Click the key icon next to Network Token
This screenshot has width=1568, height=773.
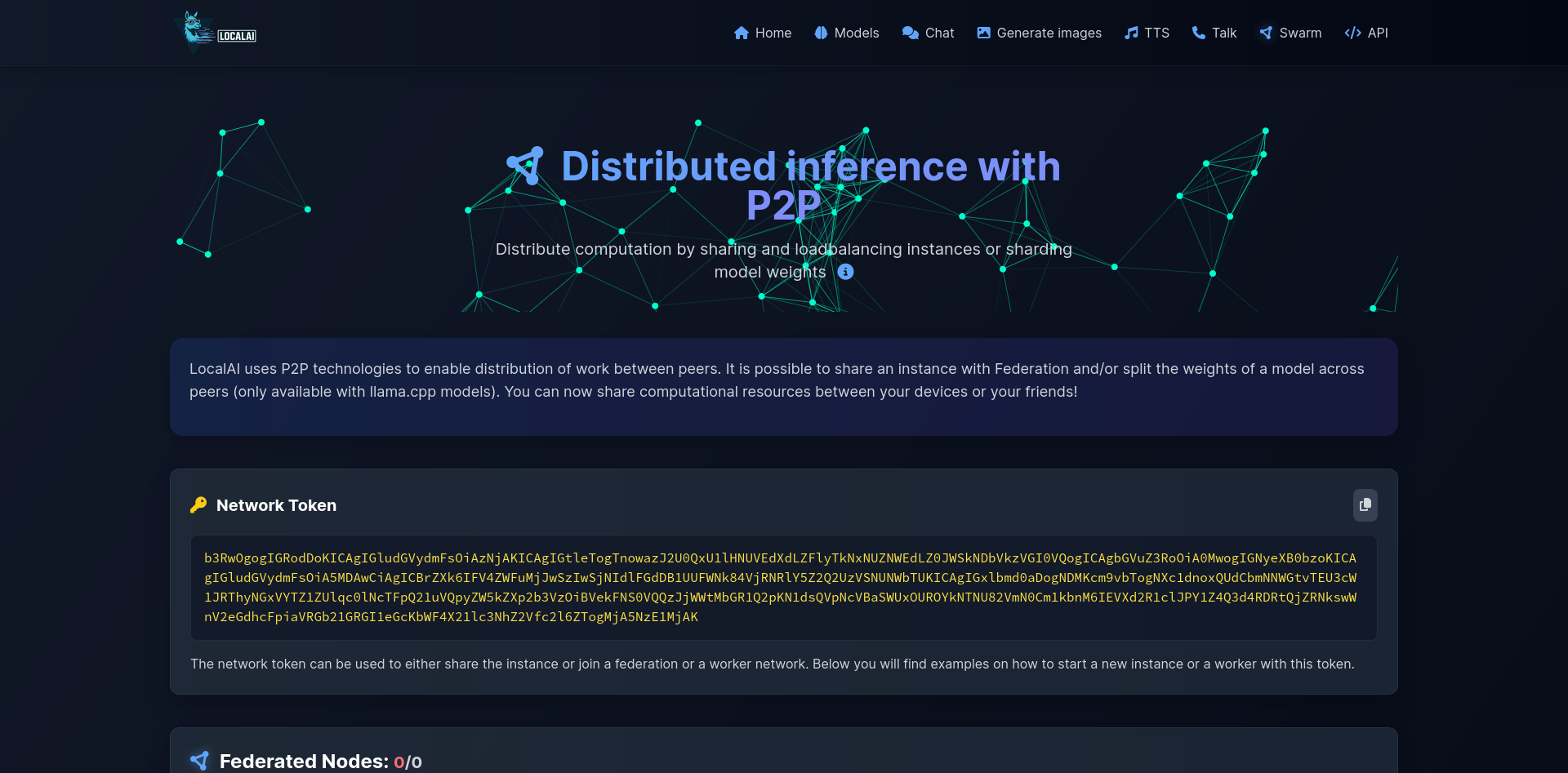[x=198, y=504]
